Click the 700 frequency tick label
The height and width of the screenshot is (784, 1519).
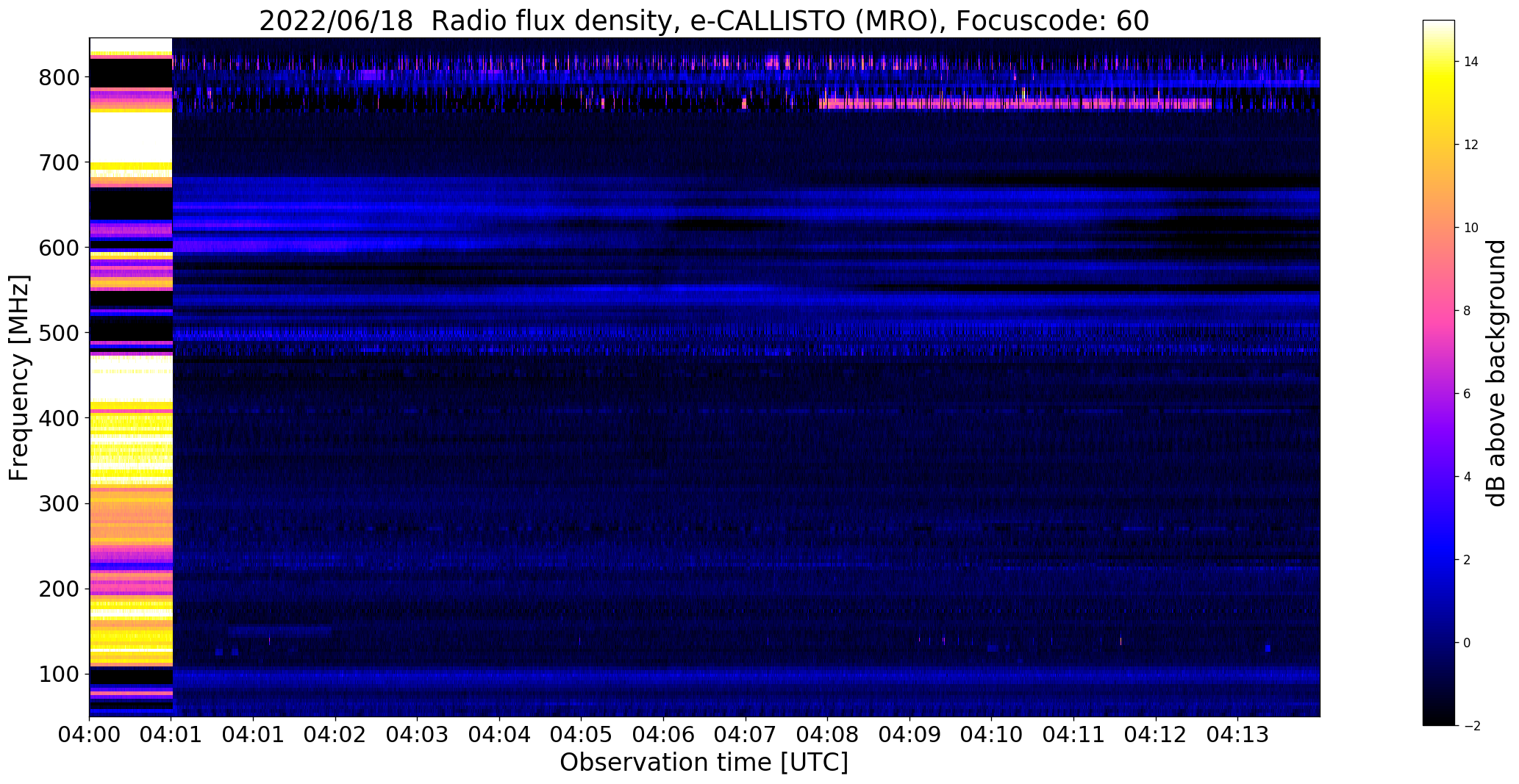pyautogui.click(x=59, y=162)
